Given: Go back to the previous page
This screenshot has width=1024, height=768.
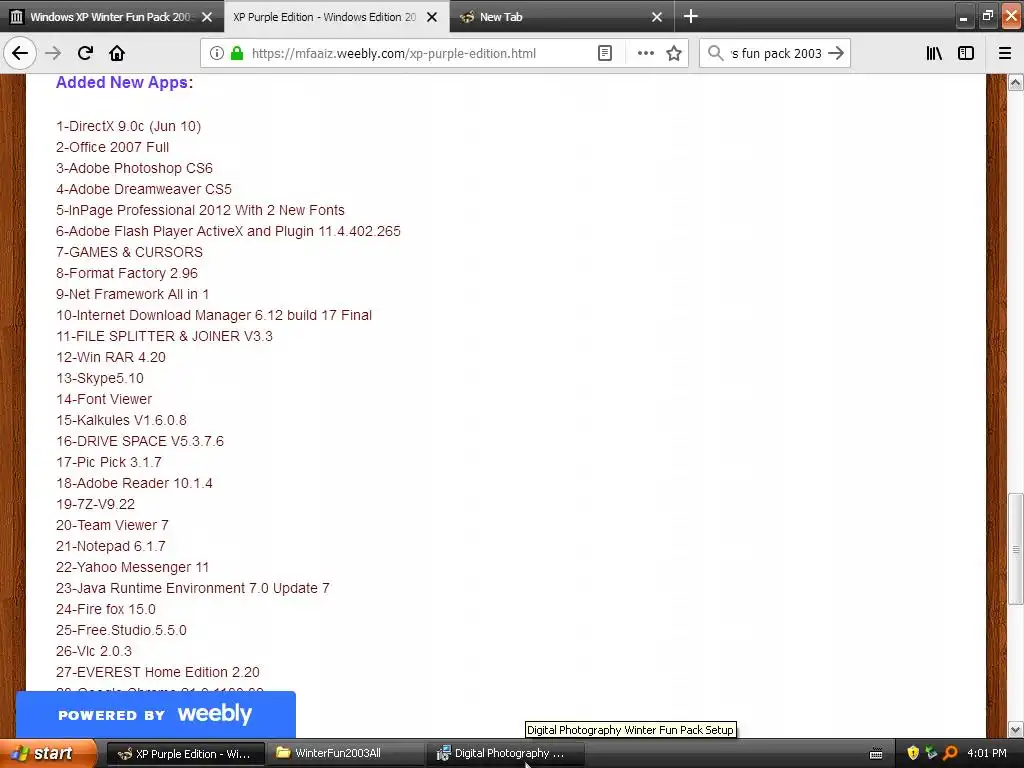Looking at the screenshot, I should (x=20, y=54).
